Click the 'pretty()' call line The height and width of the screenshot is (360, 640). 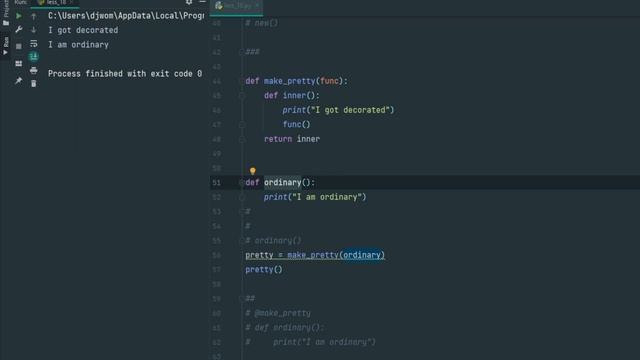[x=264, y=270]
